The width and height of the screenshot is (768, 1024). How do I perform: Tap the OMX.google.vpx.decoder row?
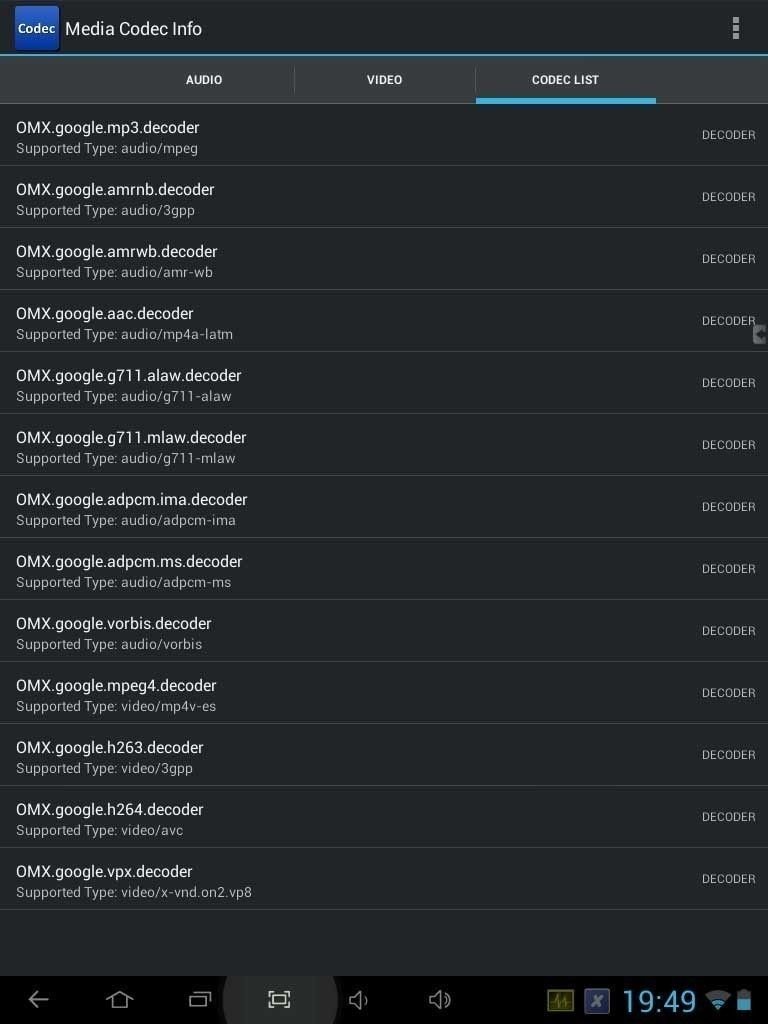[384, 880]
